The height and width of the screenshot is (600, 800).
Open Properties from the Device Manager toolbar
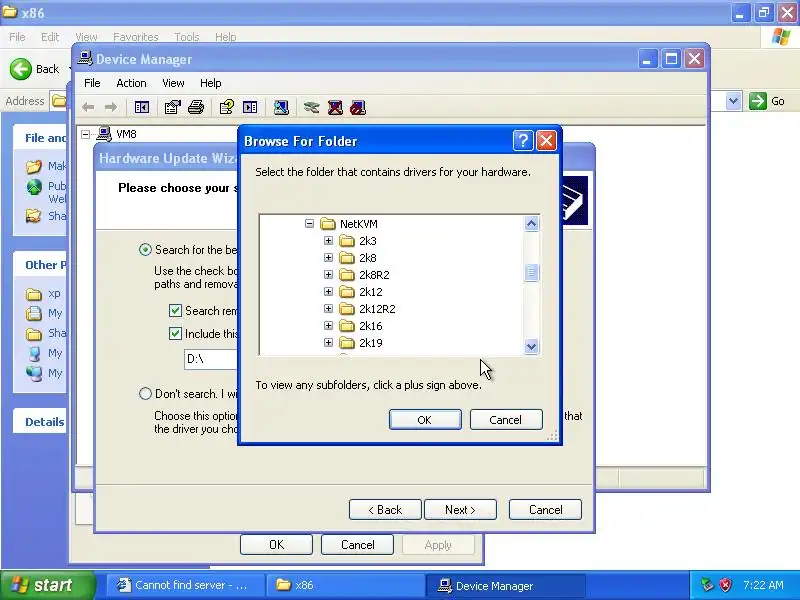[172, 107]
